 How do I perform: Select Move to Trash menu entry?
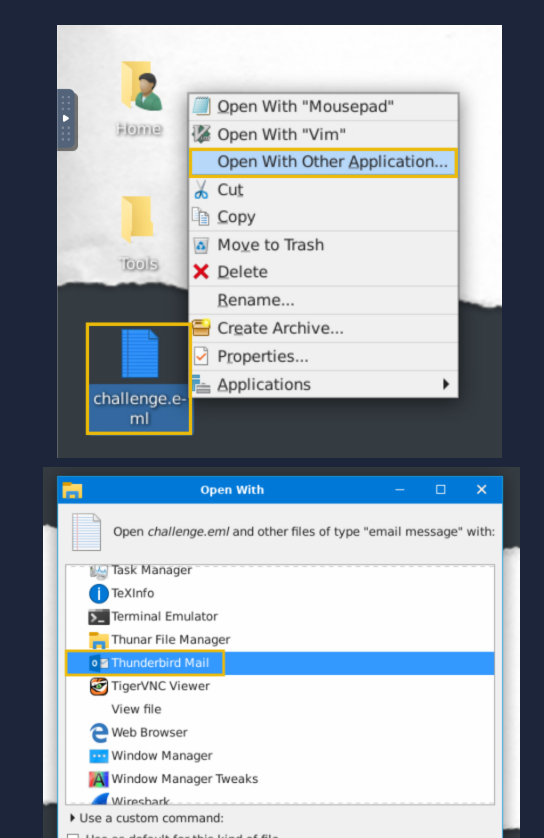coord(323,245)
